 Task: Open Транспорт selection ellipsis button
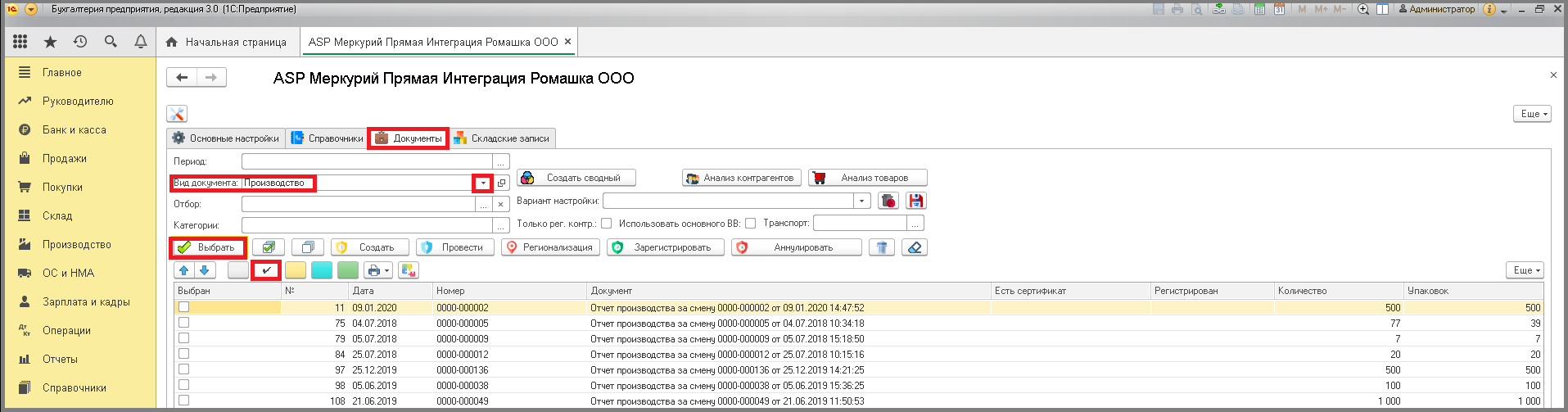[x=916, y=223]
